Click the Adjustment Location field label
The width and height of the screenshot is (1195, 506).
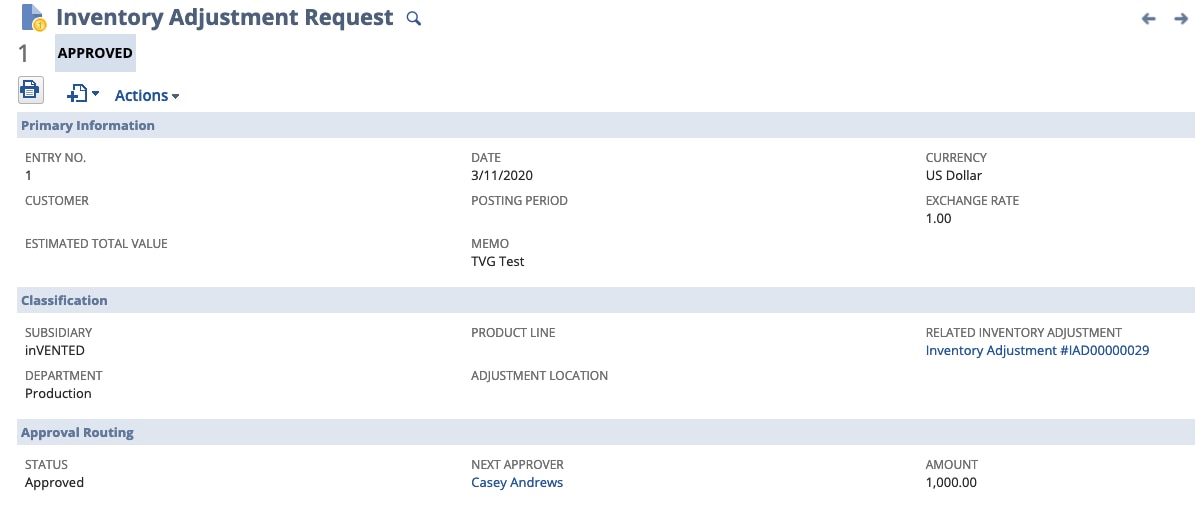click(x=539, y=376)
